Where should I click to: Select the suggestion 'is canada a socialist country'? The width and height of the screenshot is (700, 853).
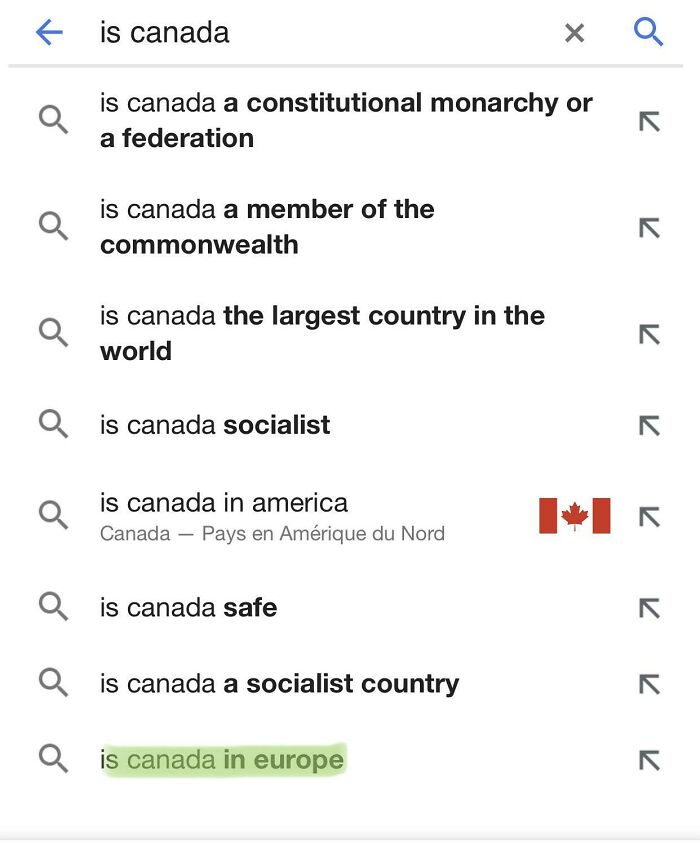point(279,683)
